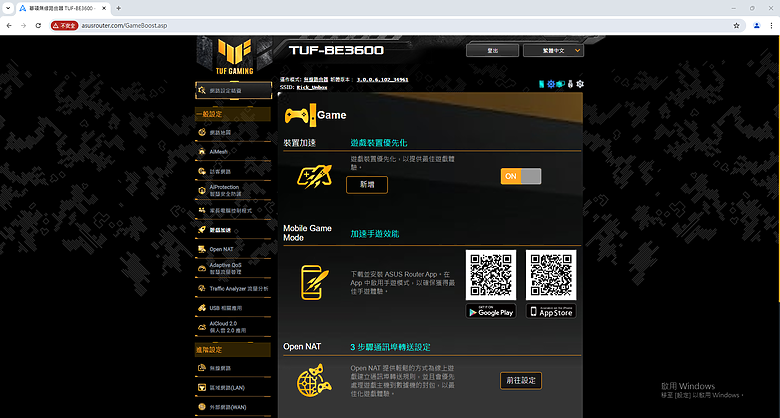Viewport: 780px width, 418px height.
Task: Click the 登出 logout button
Action: tap(492, 51)
